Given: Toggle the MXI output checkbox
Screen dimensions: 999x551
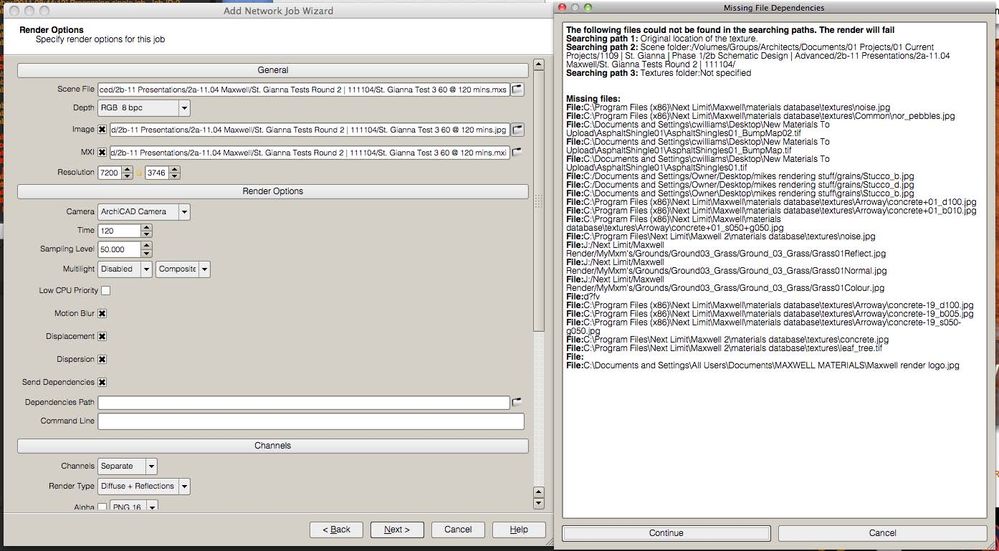Looking at the screenshot, I should click(x=102, y=153).
